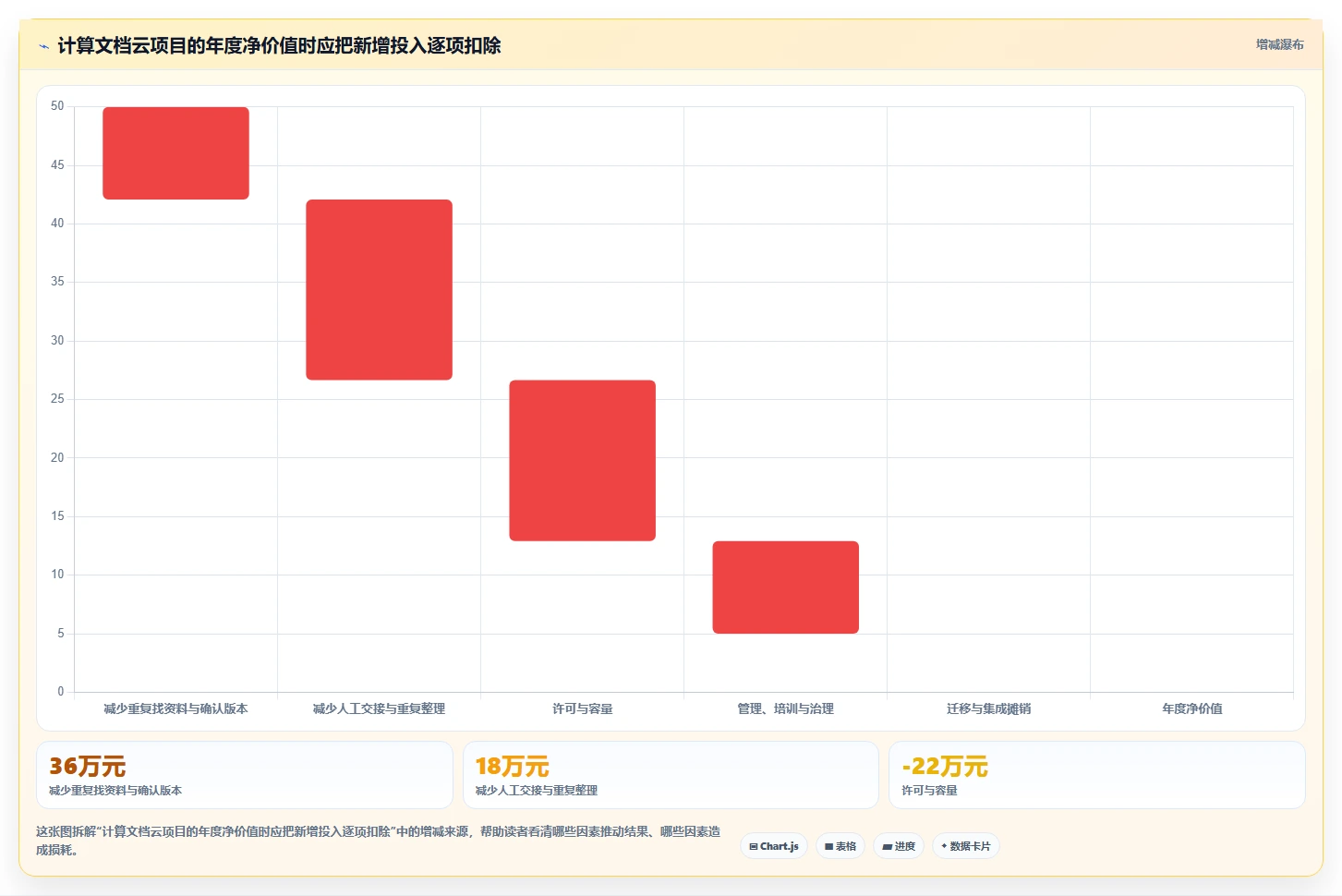Open the 18万元 data card
Viewport: 1342px width, 896px height.
click(671, 775)
